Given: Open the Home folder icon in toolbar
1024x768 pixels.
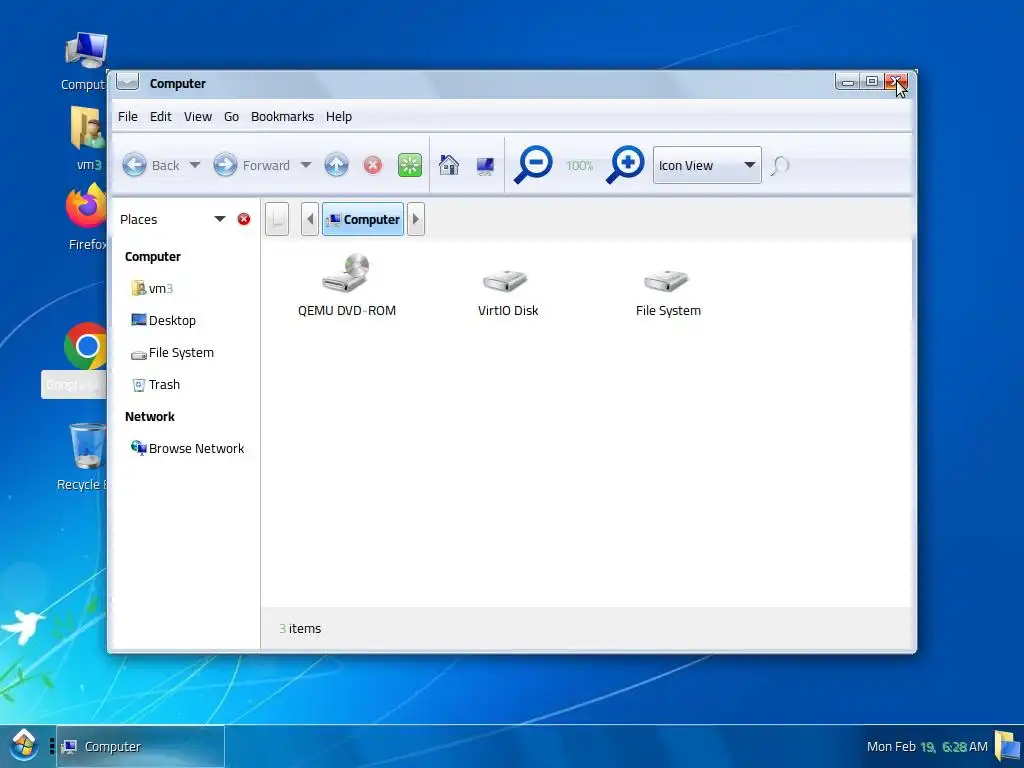Looking at the screenshot, I should pos(449,165).
